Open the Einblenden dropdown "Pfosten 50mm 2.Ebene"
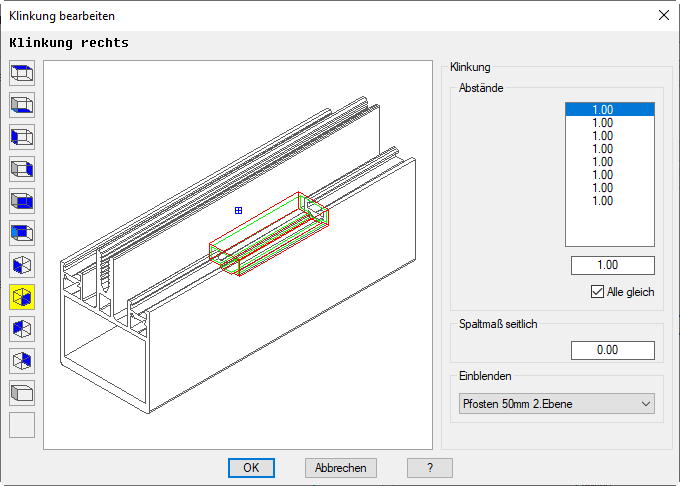 (557, 404)
